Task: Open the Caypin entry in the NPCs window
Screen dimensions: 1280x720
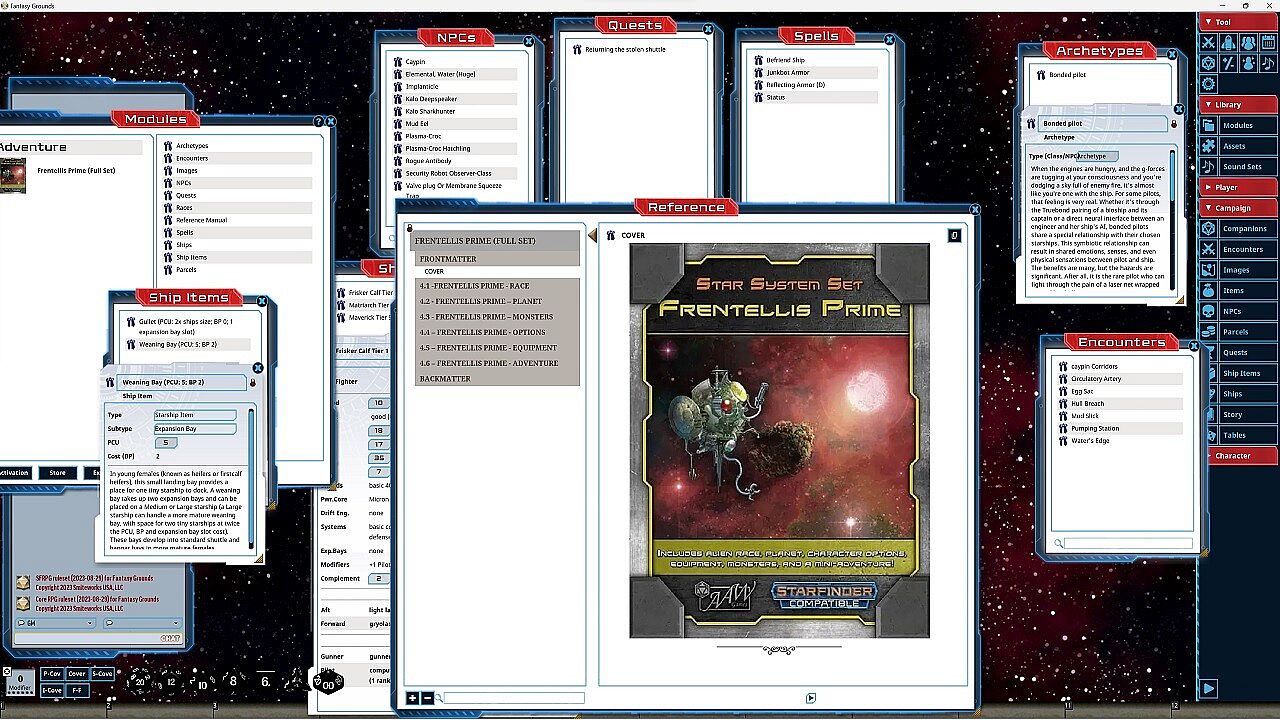Action: 415,62
